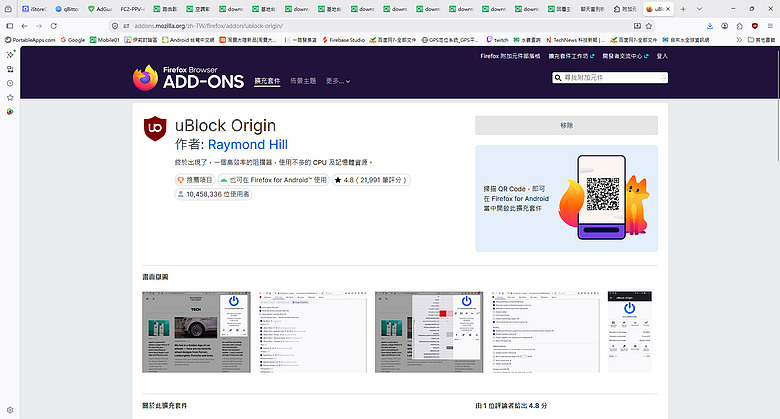Screen dimensions: 780x419
Task: Click the Firefox Browser ADD-ONS logo
Action: tap(189, 78)
